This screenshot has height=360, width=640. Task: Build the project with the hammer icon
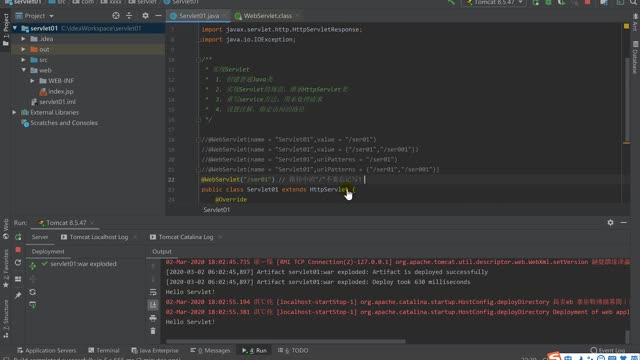pyautogui.click(x=451, y=2)
